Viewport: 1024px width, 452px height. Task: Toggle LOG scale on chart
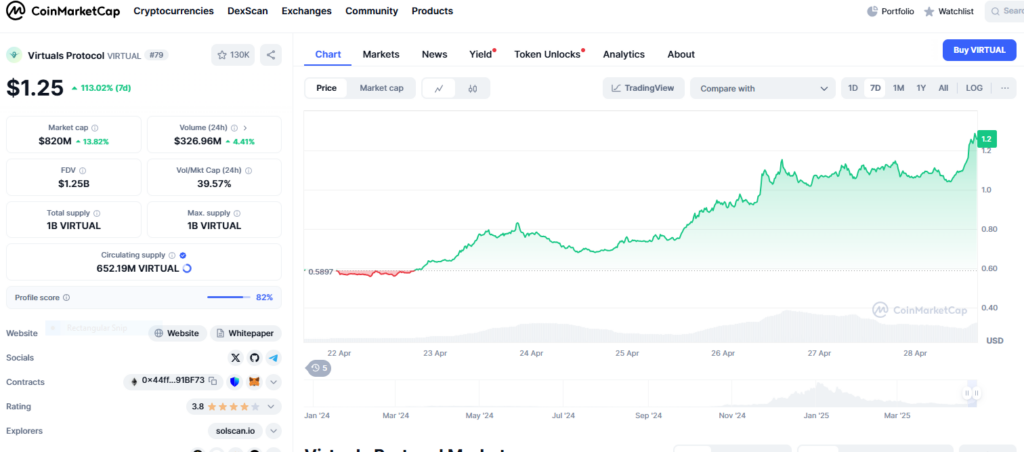pyautogui.click(x=974, y=88)
